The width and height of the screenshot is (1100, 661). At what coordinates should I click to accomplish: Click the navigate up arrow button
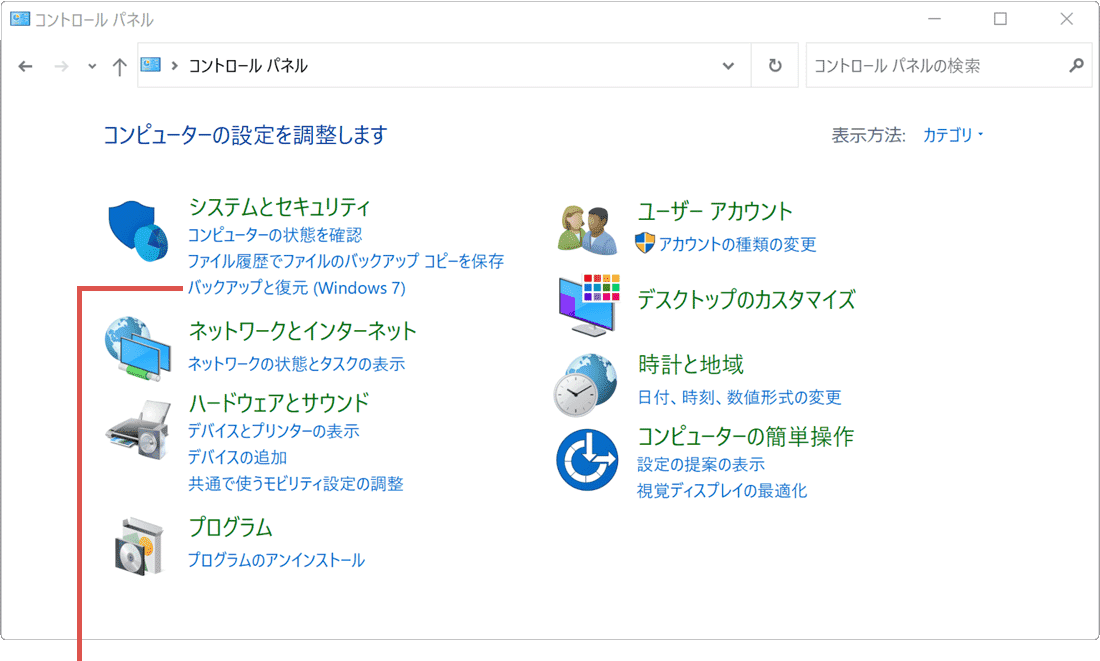coord(119,64)
